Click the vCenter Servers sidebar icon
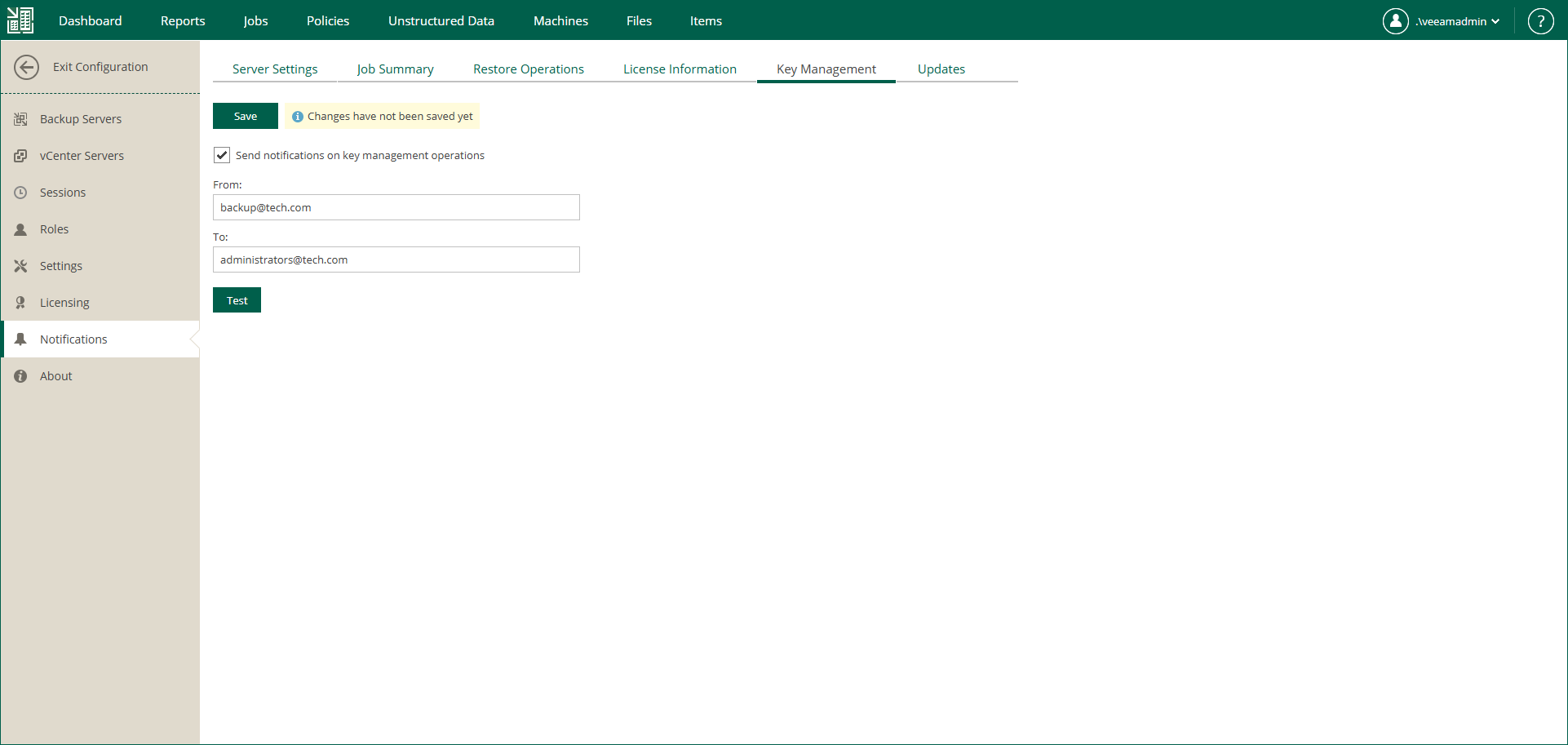Screen dimensions: 1568x745 [20, 156]
